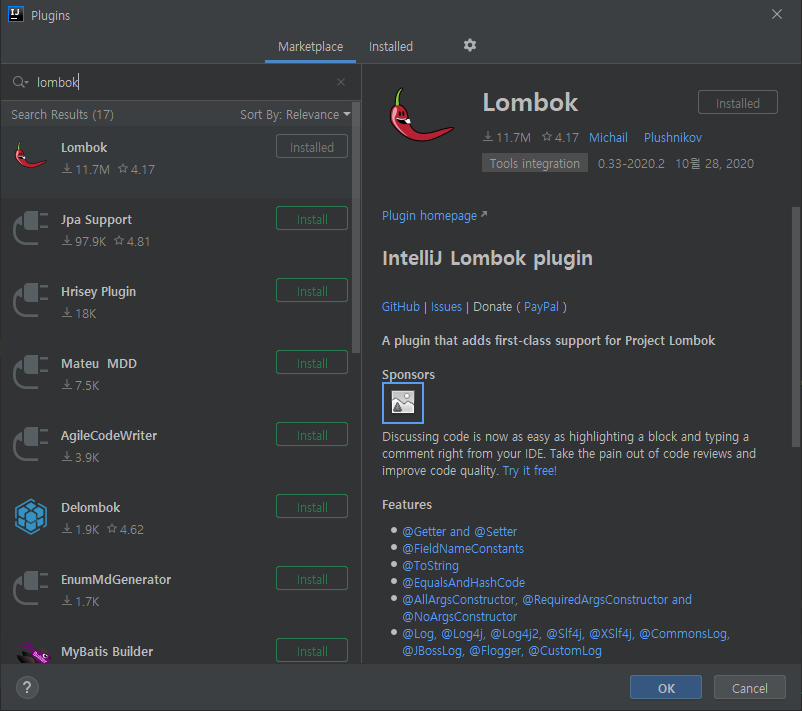Click the Lombok chili icon in results
This screenshot has height=711, width=802.
(x=31, y=155)
